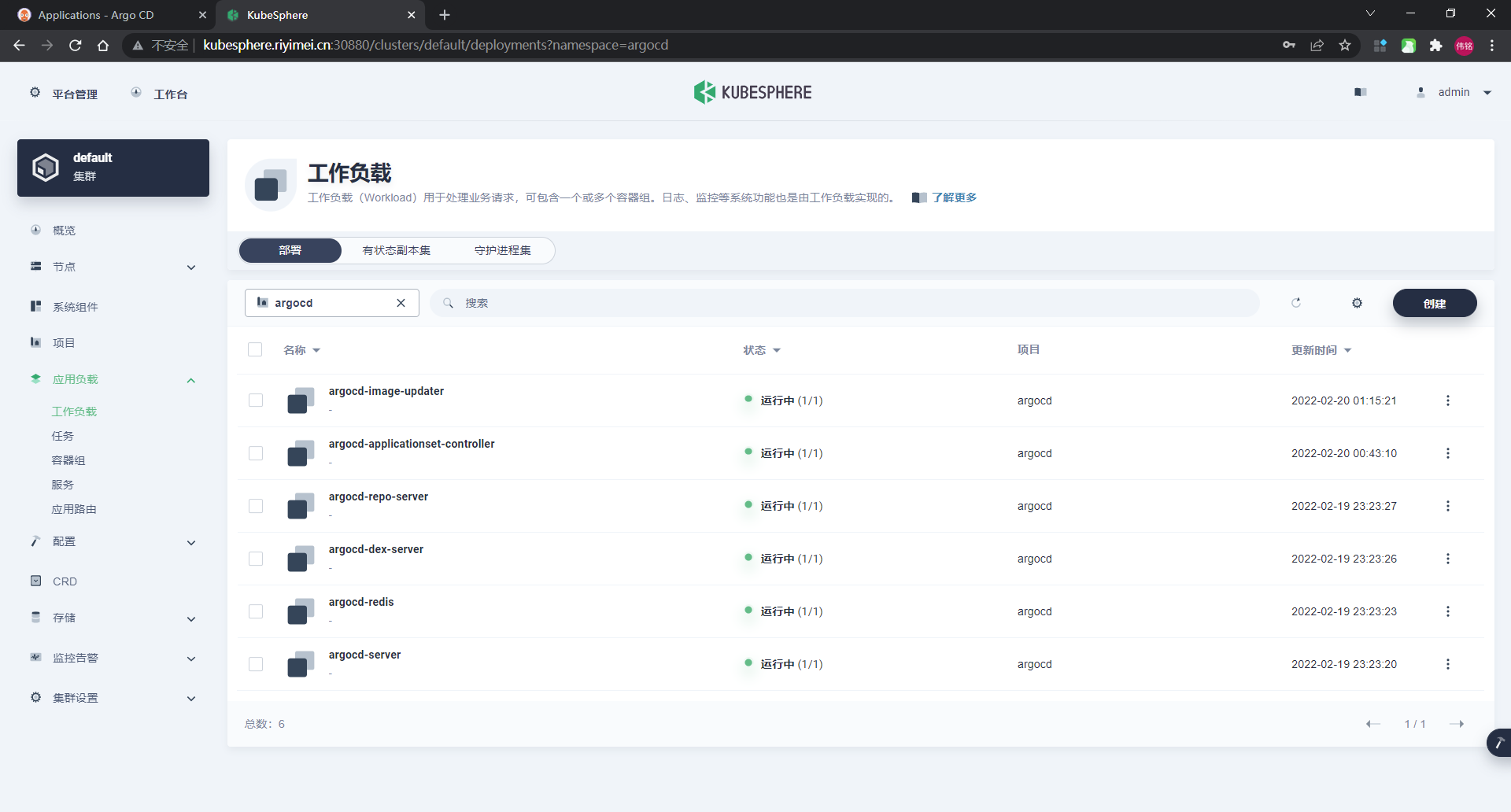Viewport: 1511px width, 812px height.
Task: Open 容器组 in the sidebar
Action: tap(68, 460)
